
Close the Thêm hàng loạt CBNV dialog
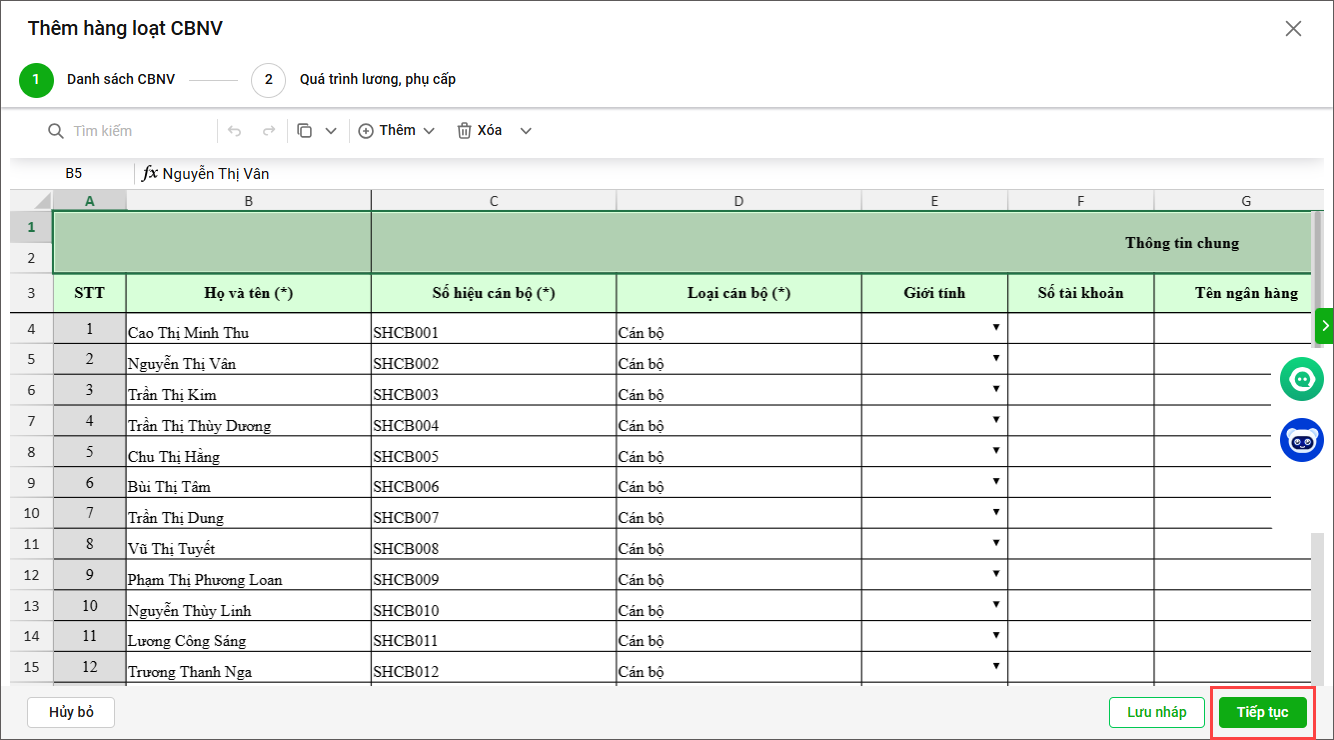tap(1293, 29)
